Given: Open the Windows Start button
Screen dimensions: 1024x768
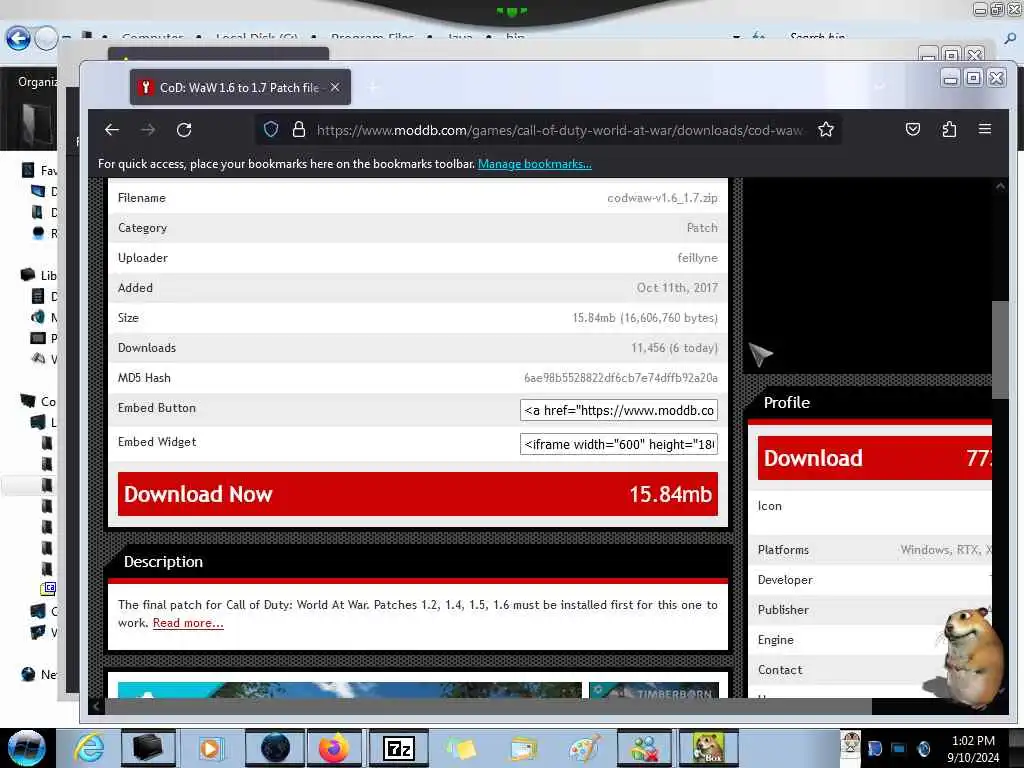Looking at the screenshot, I should (26, 748).
